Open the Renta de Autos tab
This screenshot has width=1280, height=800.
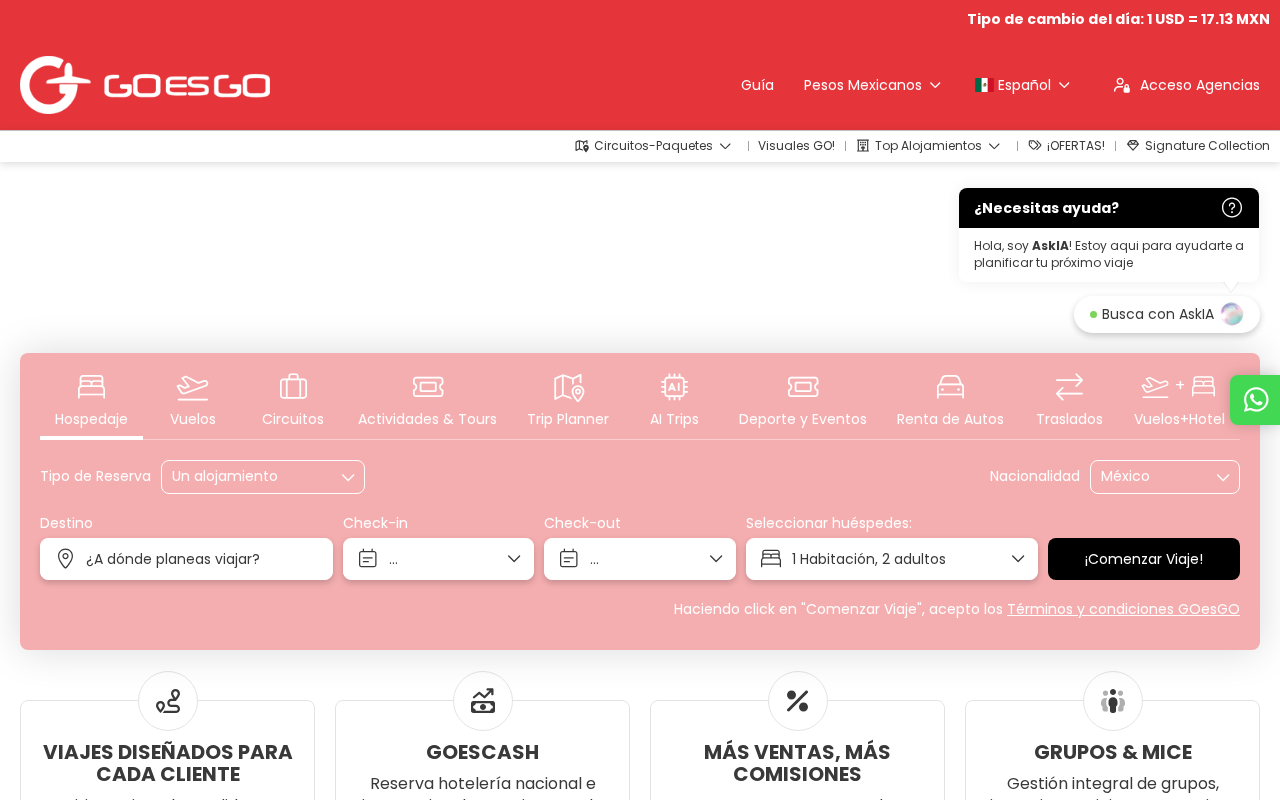950,401
